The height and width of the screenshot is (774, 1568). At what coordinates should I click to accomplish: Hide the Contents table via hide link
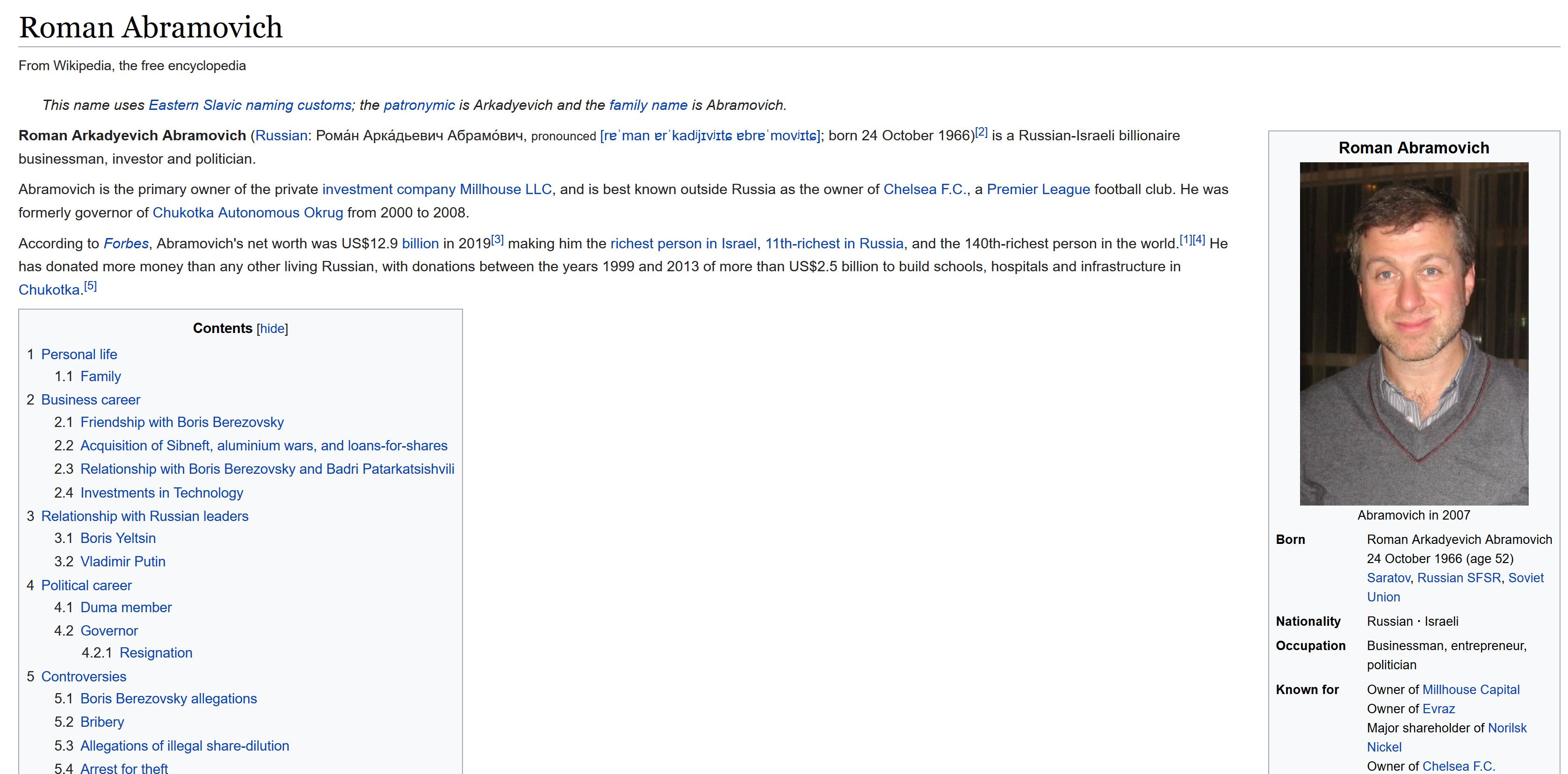[x=272, y=329]
